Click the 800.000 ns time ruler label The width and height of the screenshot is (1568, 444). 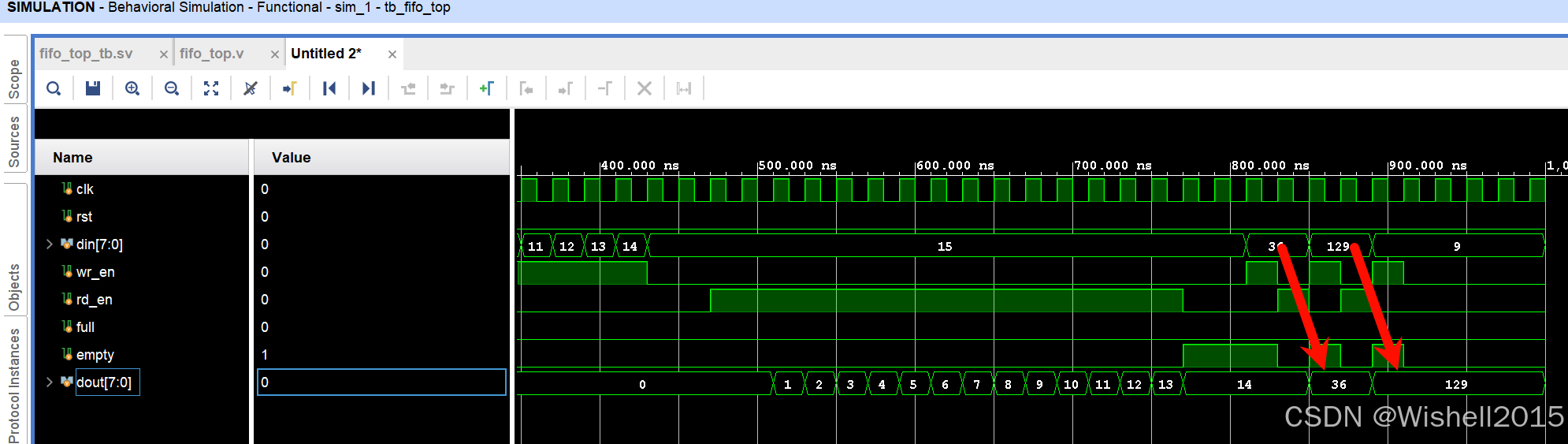(1270, 166)
